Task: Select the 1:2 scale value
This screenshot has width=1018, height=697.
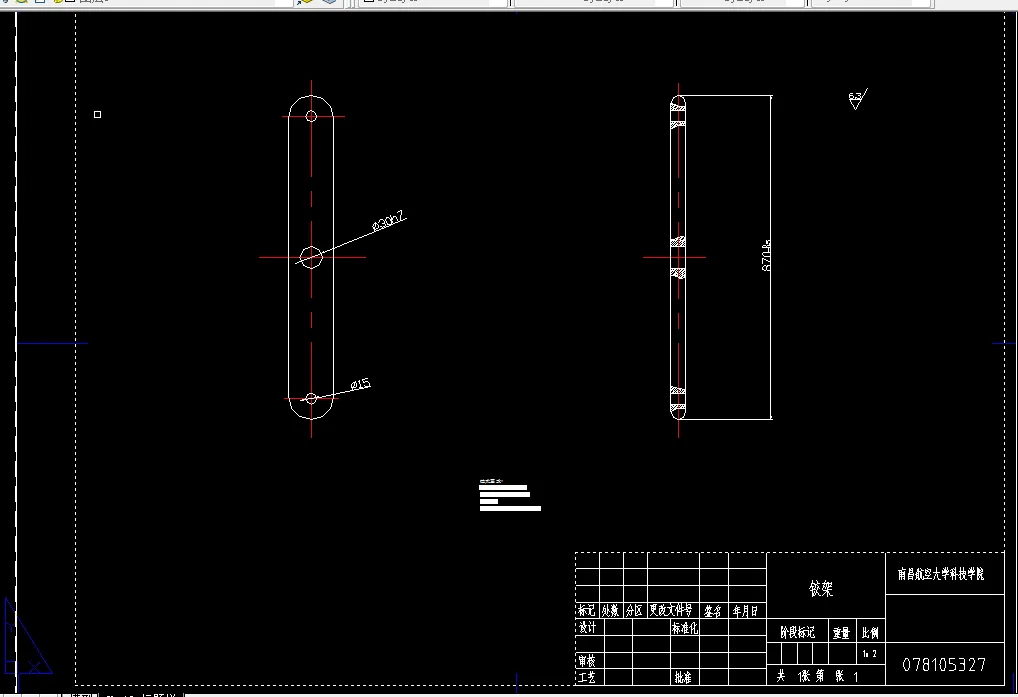Action: coord(870,654)
